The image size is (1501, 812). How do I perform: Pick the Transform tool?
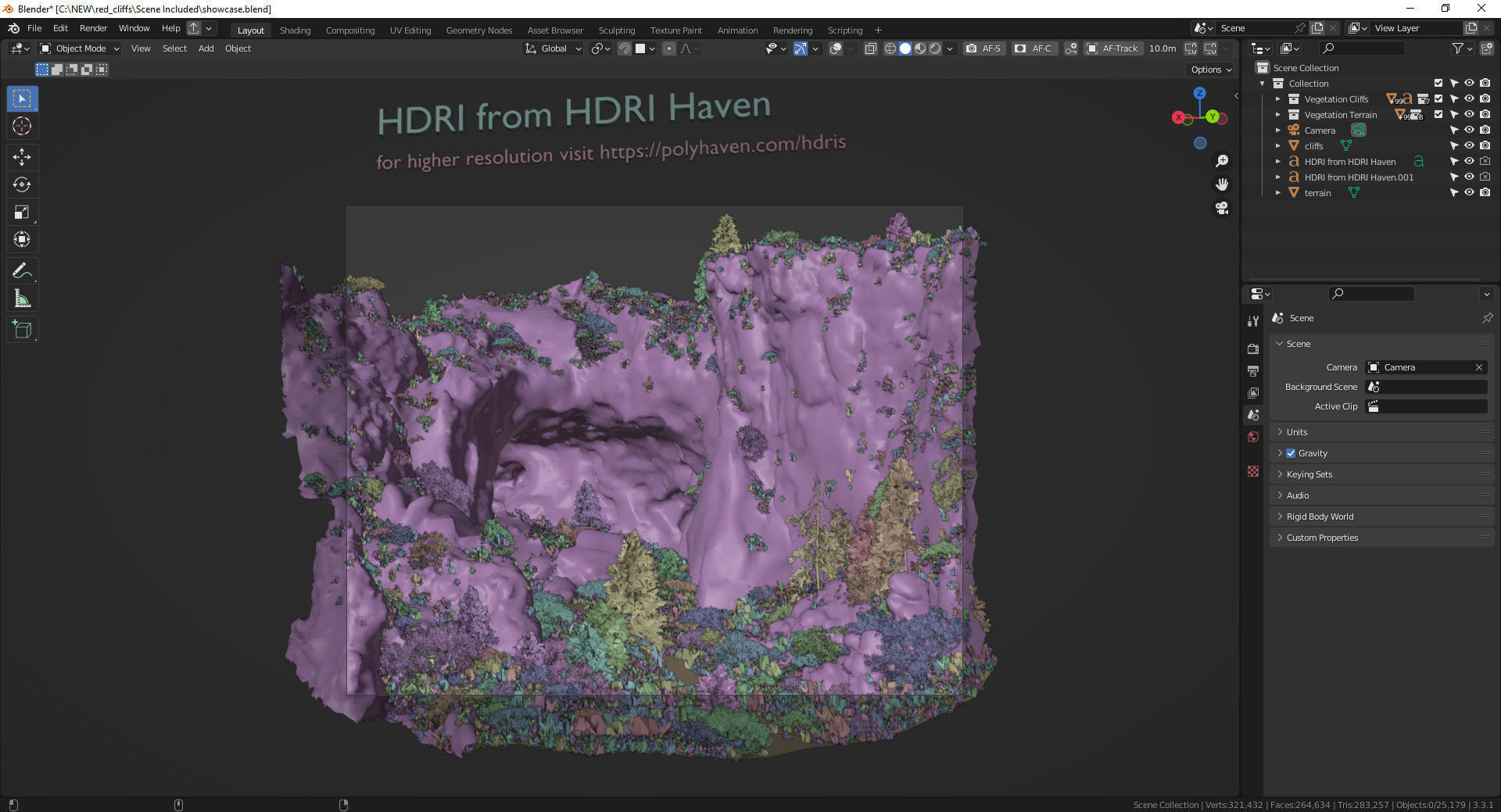pyautogui.click(x=22, y=239)
